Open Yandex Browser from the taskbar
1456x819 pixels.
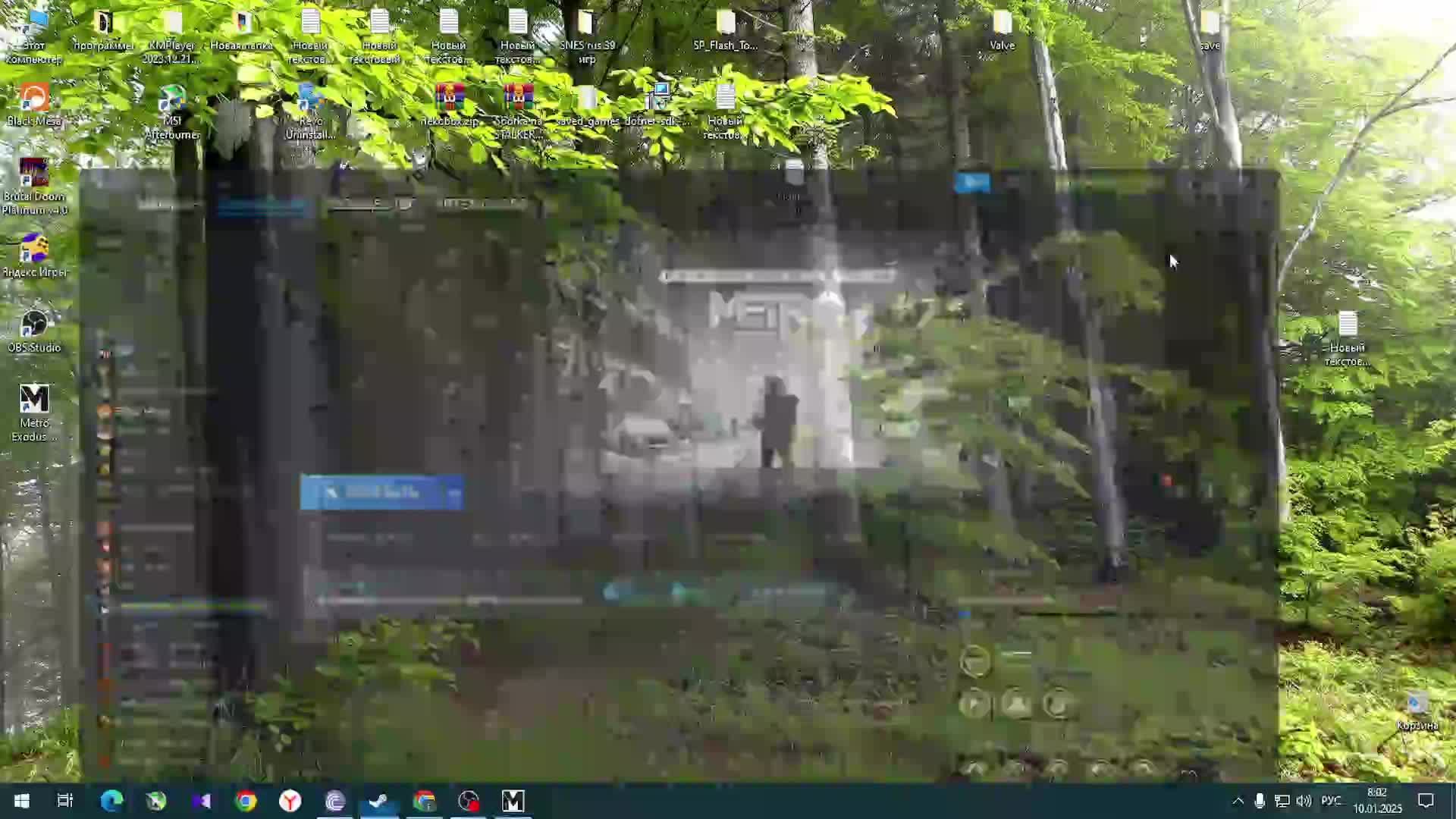290,801
